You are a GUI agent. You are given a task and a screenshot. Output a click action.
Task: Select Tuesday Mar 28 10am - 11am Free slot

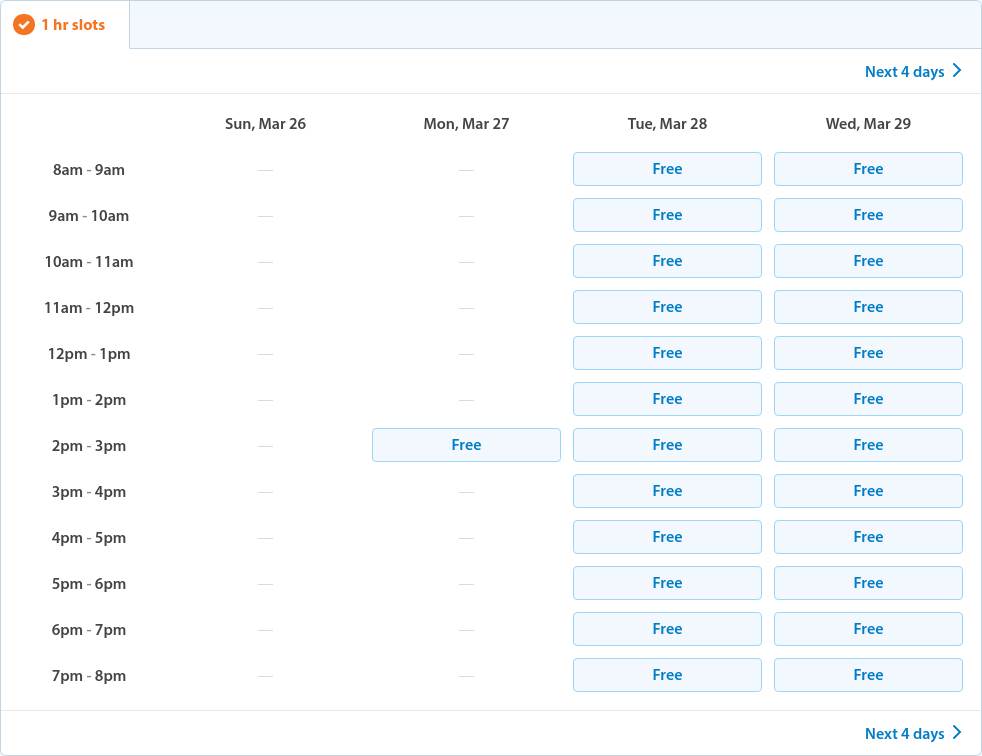[x=667, y=261]
